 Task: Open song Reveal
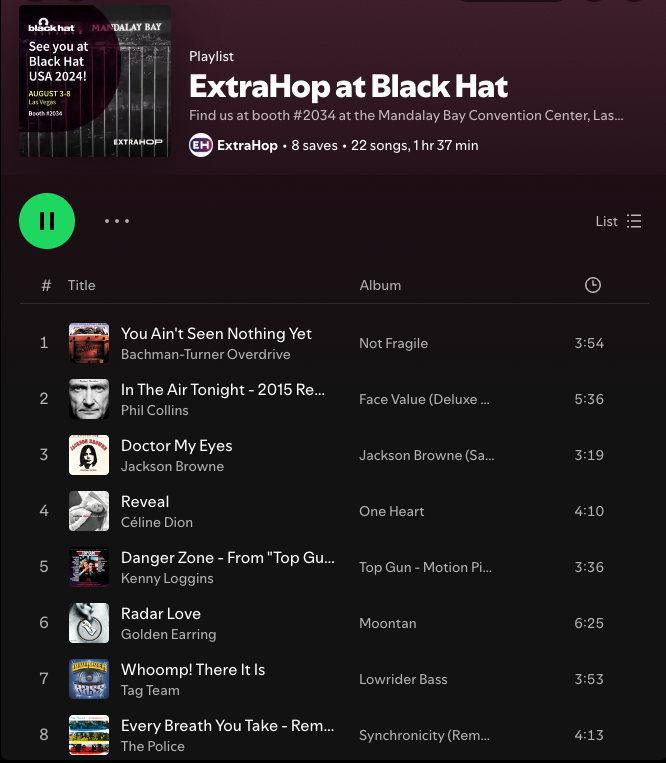[x=145, y=501]
